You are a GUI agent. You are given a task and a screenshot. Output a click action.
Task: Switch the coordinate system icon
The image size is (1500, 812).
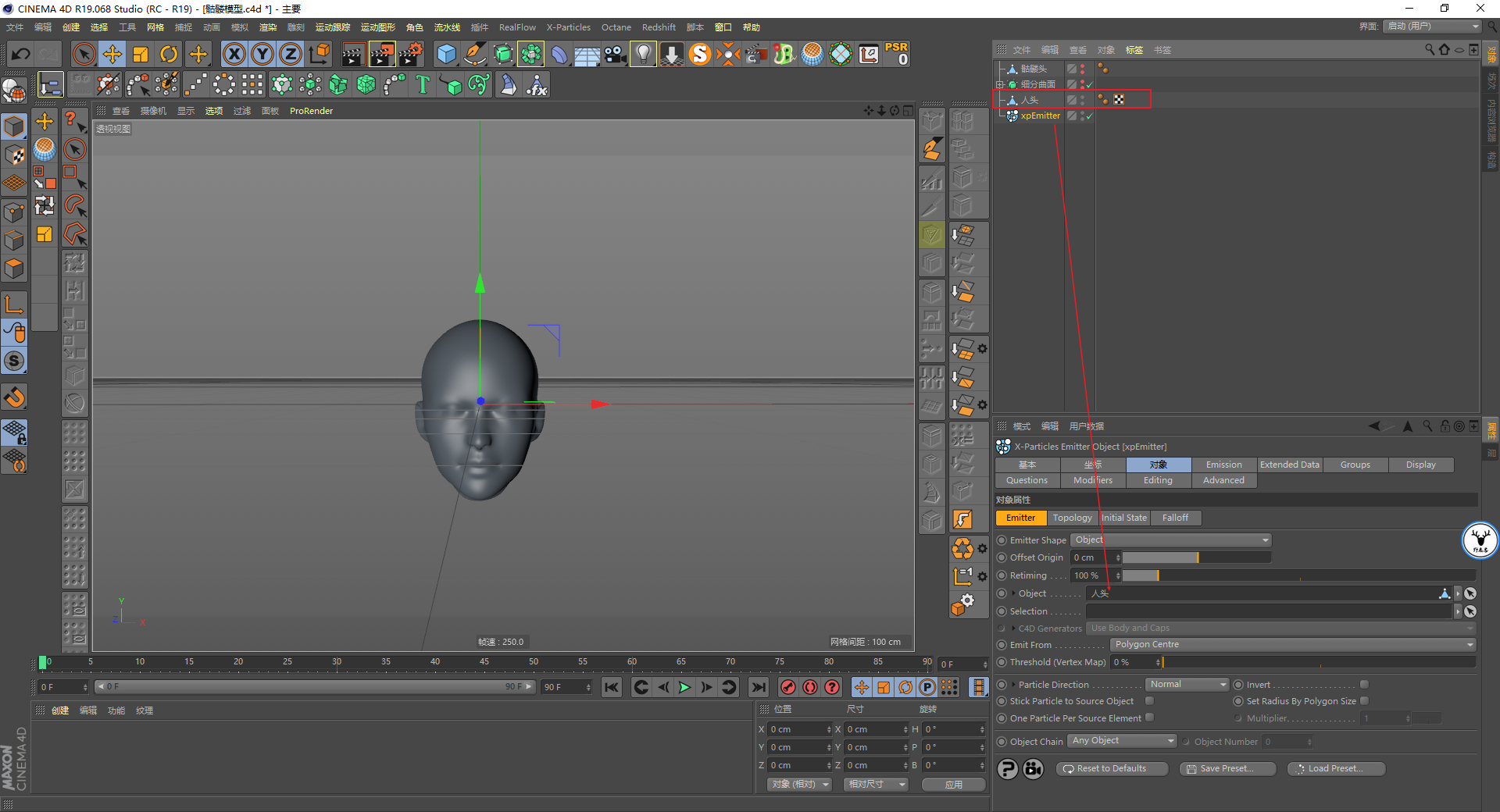[x=319, y=54]
